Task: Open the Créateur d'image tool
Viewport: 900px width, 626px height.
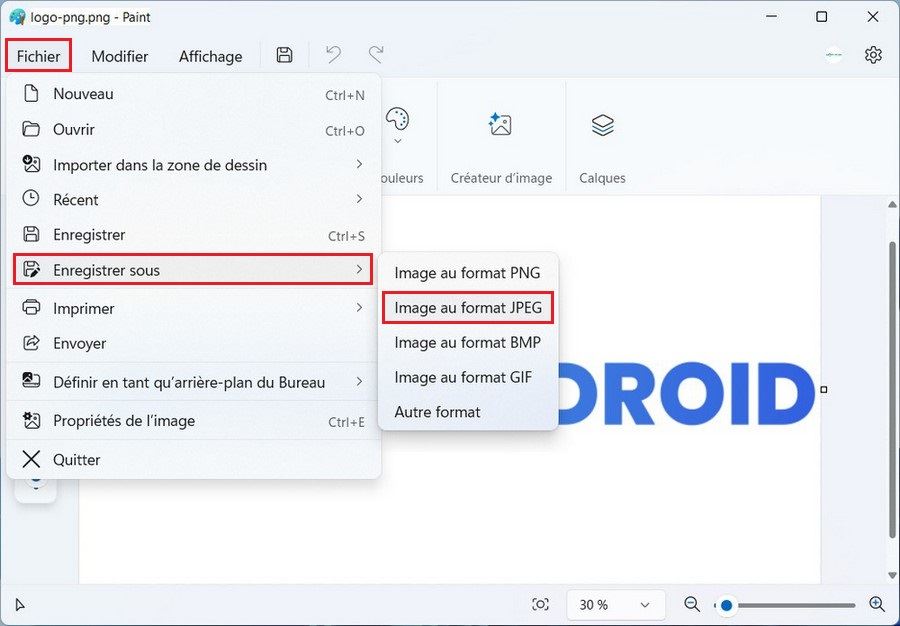Action: point(500,125)
